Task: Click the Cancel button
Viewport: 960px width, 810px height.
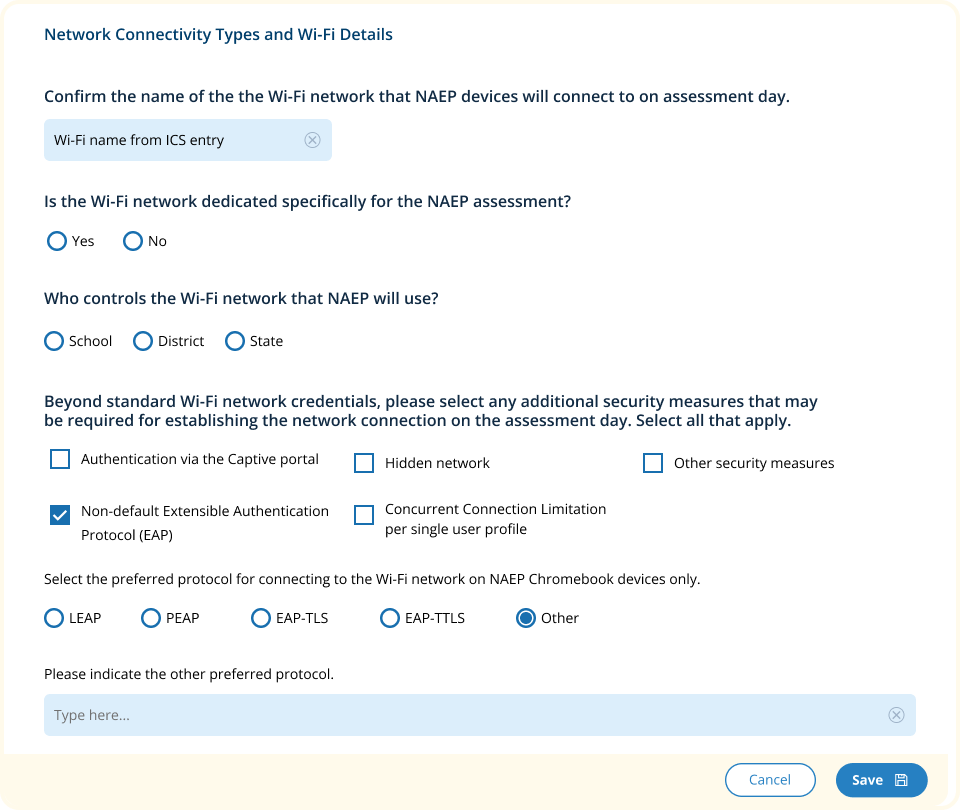Action: click(x=770, y=780)
